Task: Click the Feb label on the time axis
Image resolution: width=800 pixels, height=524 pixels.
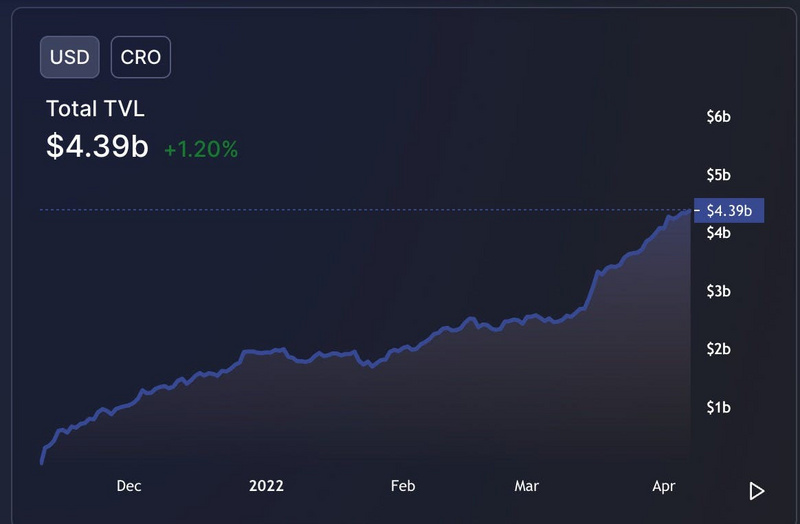Action: pos(403,486)
